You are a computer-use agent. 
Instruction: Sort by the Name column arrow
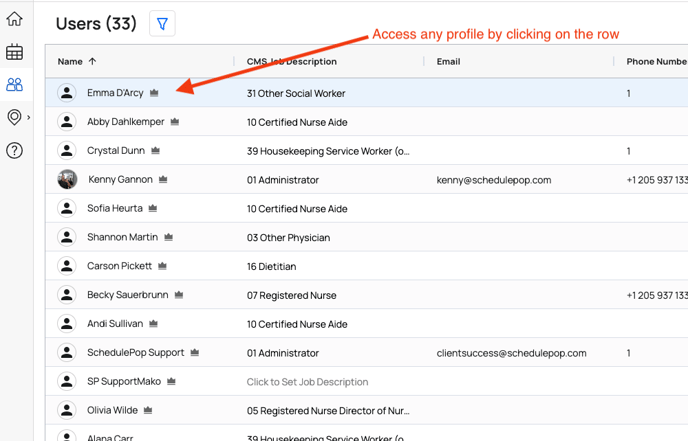pyautogui.click(x=92, y=61)
